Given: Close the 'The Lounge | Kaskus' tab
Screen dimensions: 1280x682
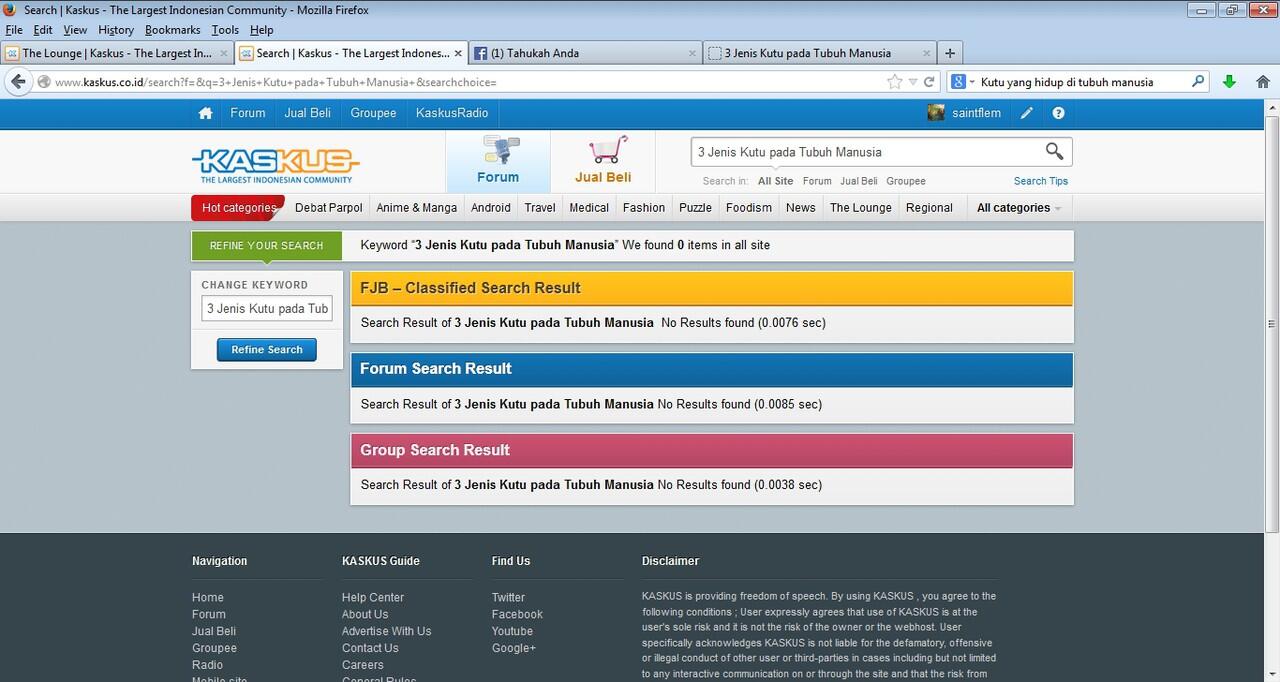Looking at the screenshot, I should [x=223, y=53].
